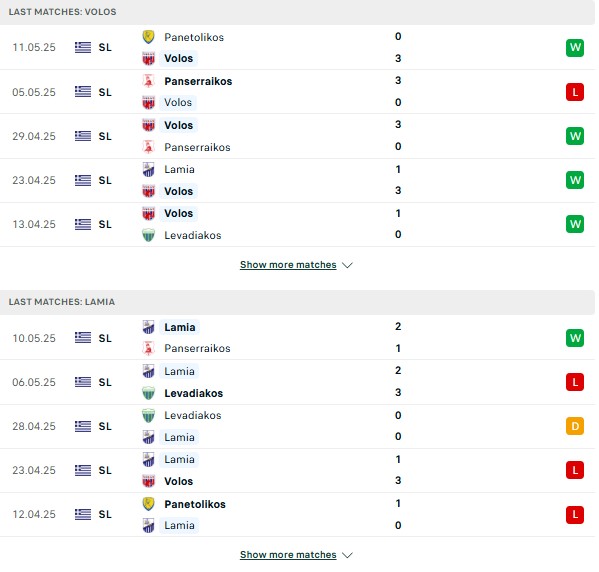Screen dimensions: 599x572
Task: Click chevron arrow beside Volos show more
Action: pyautogui.click(x=347, y=265)
